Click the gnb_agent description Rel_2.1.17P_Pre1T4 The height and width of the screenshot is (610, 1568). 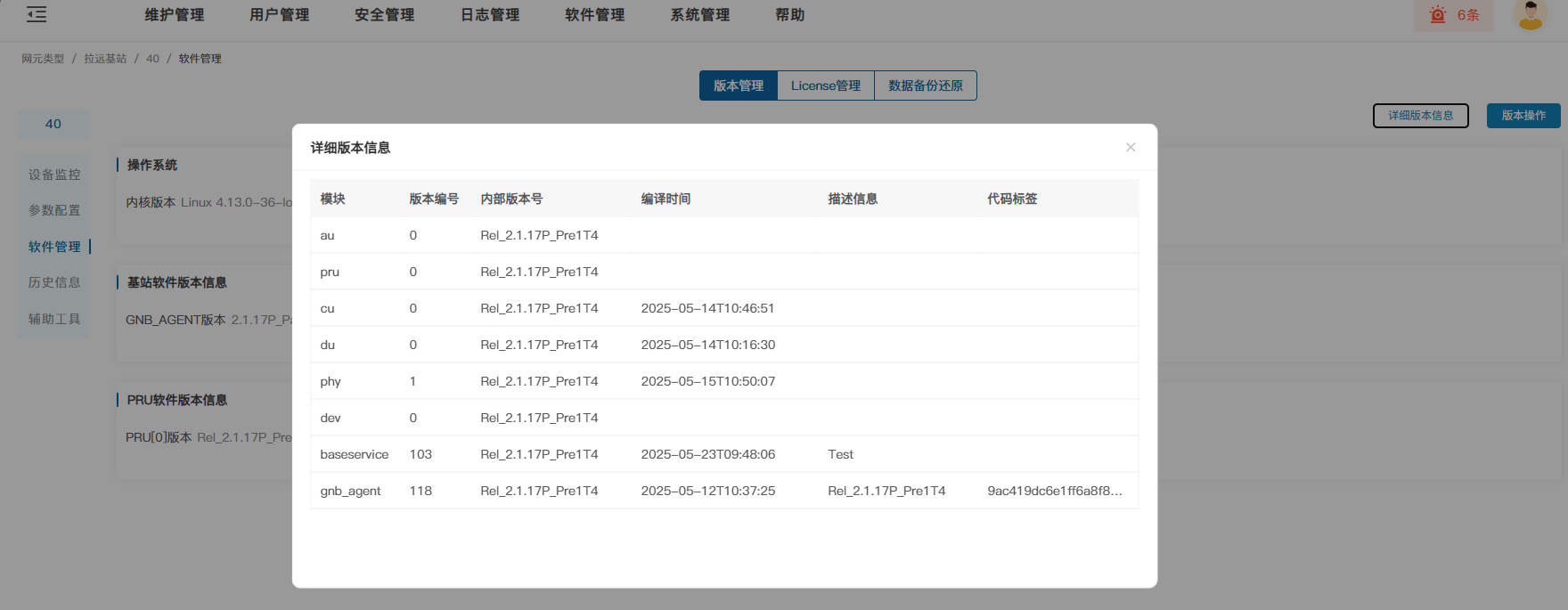click(x=886, y=491)
